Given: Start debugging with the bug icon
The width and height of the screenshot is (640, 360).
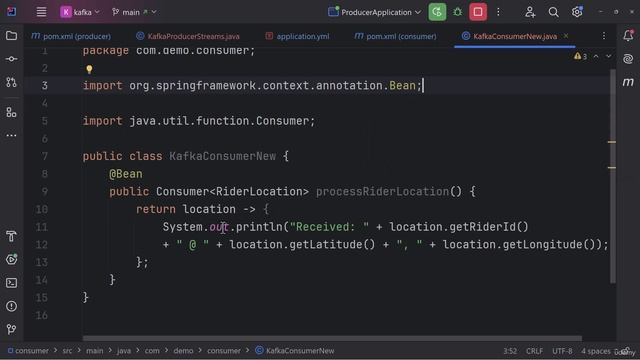Looking at the screenshot, I should click(458, 12).
